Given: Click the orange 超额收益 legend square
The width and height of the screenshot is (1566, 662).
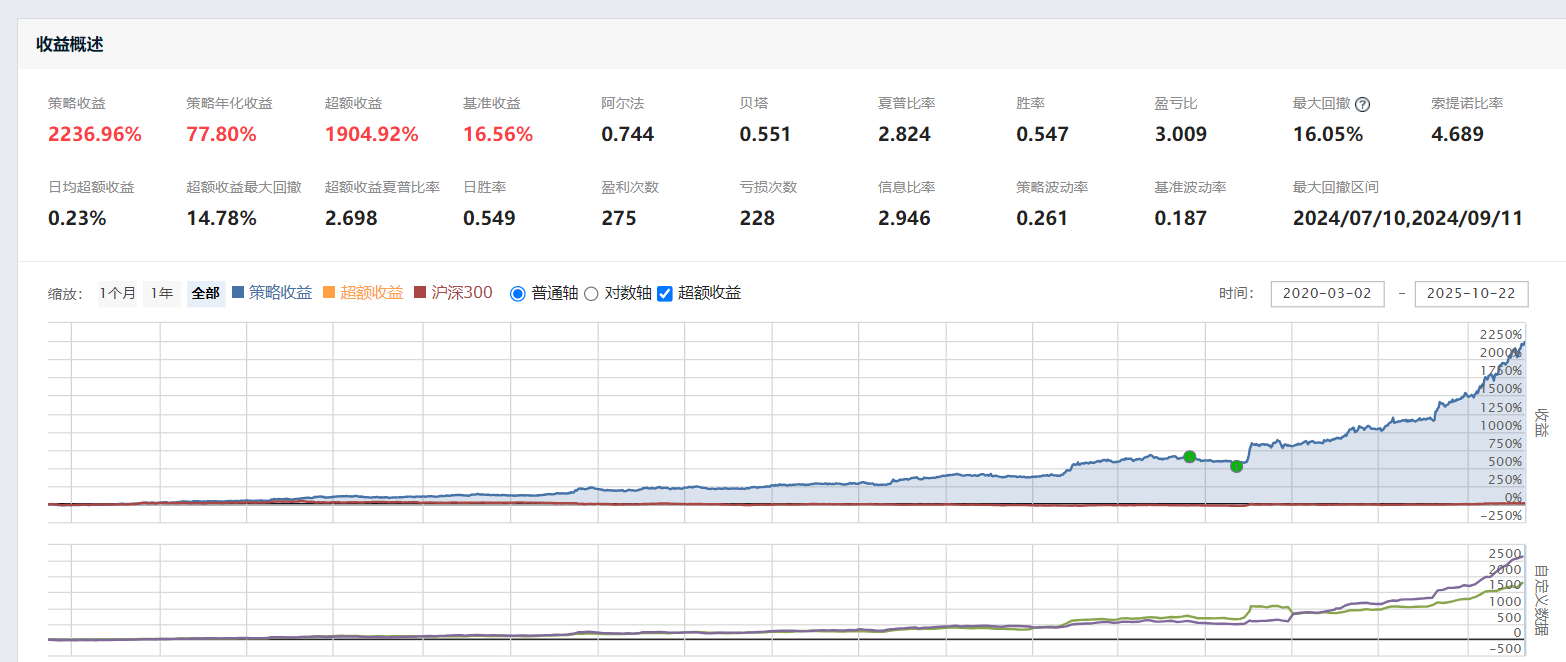Looking at the screenshot, I should [329, 293].
